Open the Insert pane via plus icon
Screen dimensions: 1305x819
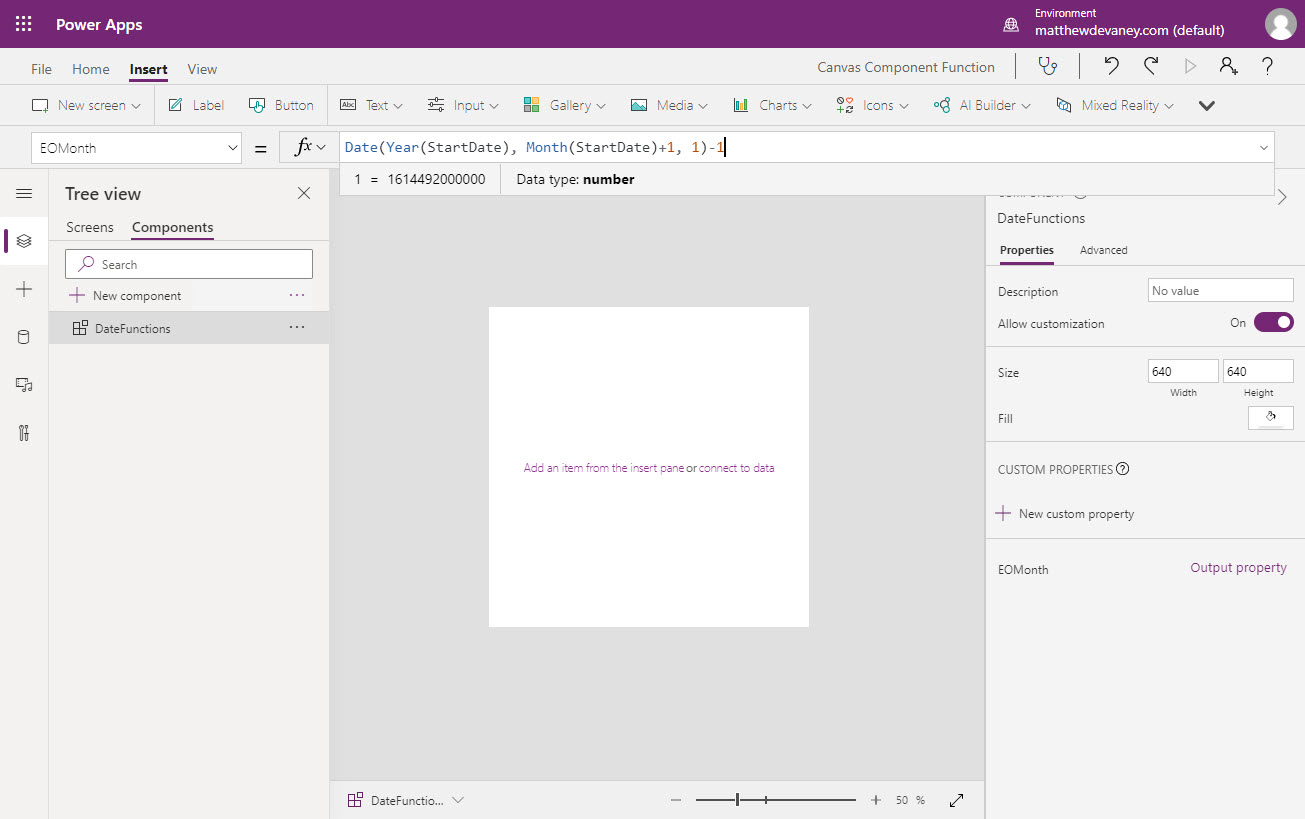pyautogui.click(x=25, y=289)
